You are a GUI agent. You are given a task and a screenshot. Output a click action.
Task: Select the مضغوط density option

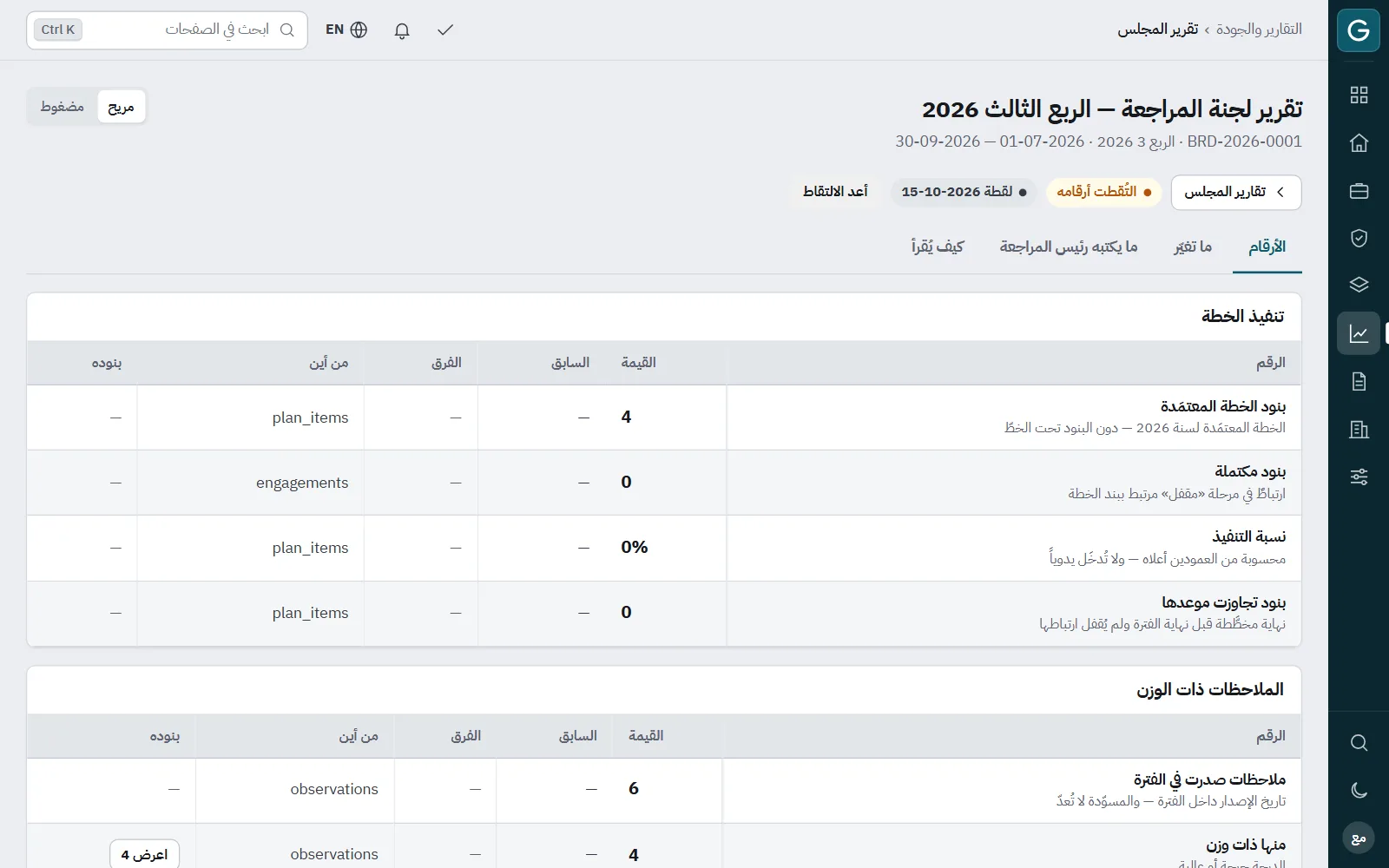[x=63, y=107]
